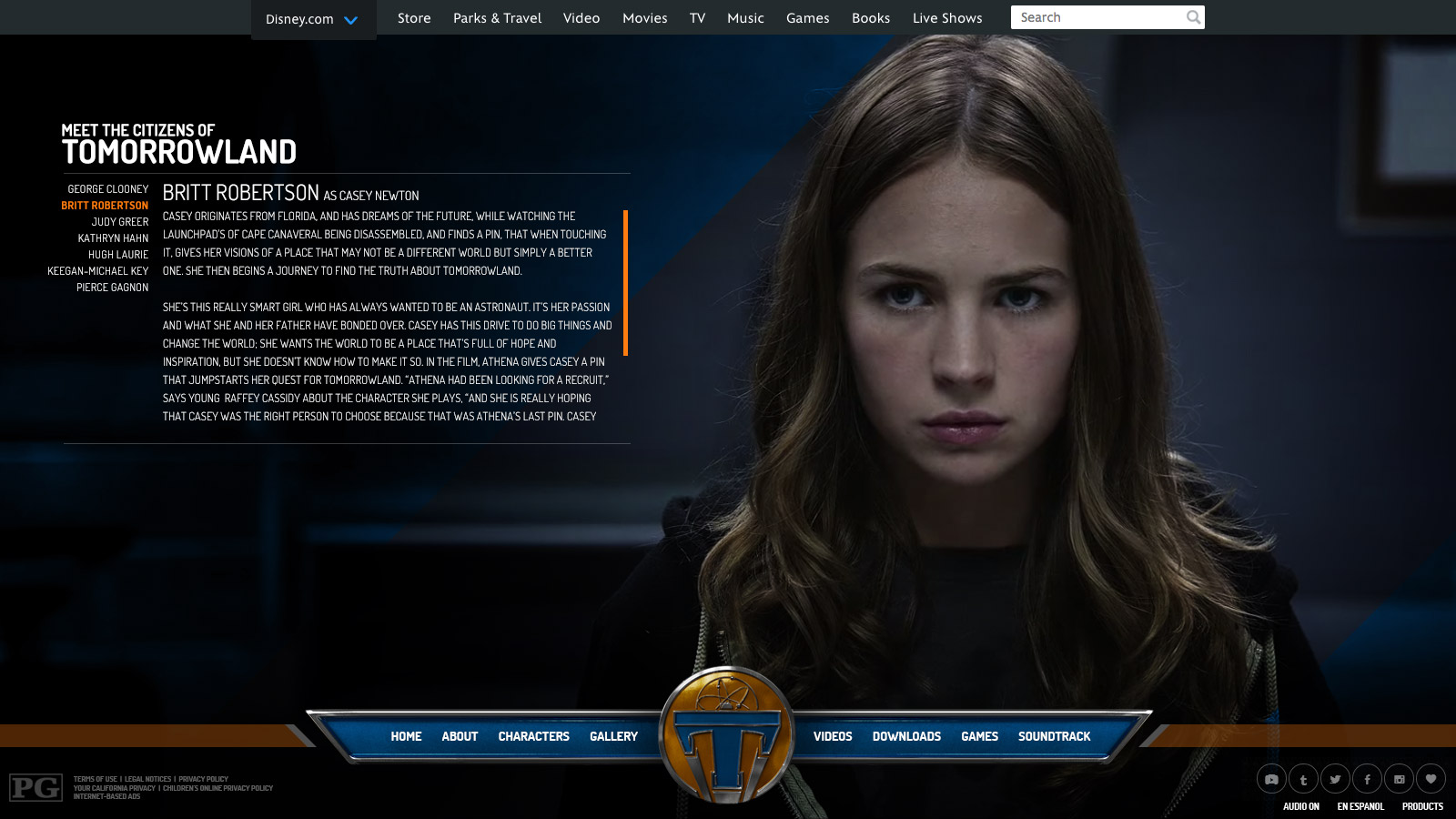Click the heart icon in footer
1456x819 pixels.
coord(1431,779)
